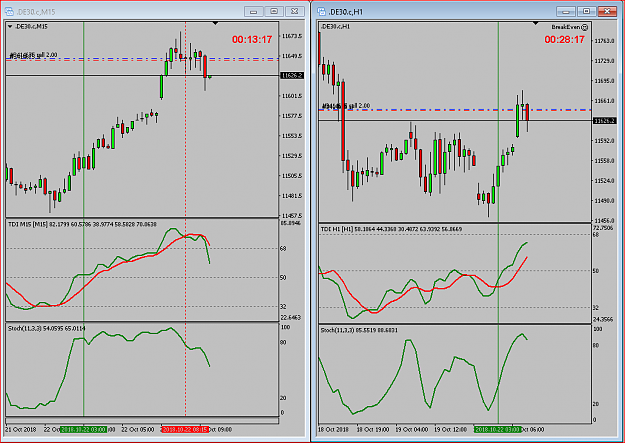Viewport: 625px width, 443px height.
Task: Click the chart icon in the M15 window title bar
Action: [x=10, y=12]
